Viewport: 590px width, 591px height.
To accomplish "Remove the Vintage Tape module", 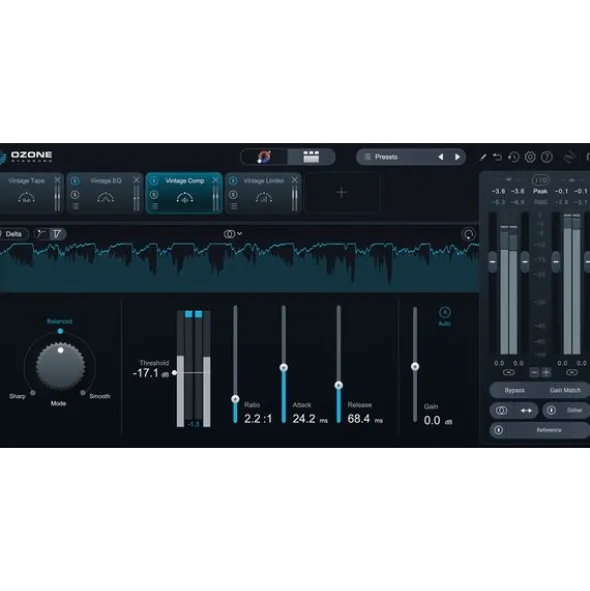I will 57,180.
